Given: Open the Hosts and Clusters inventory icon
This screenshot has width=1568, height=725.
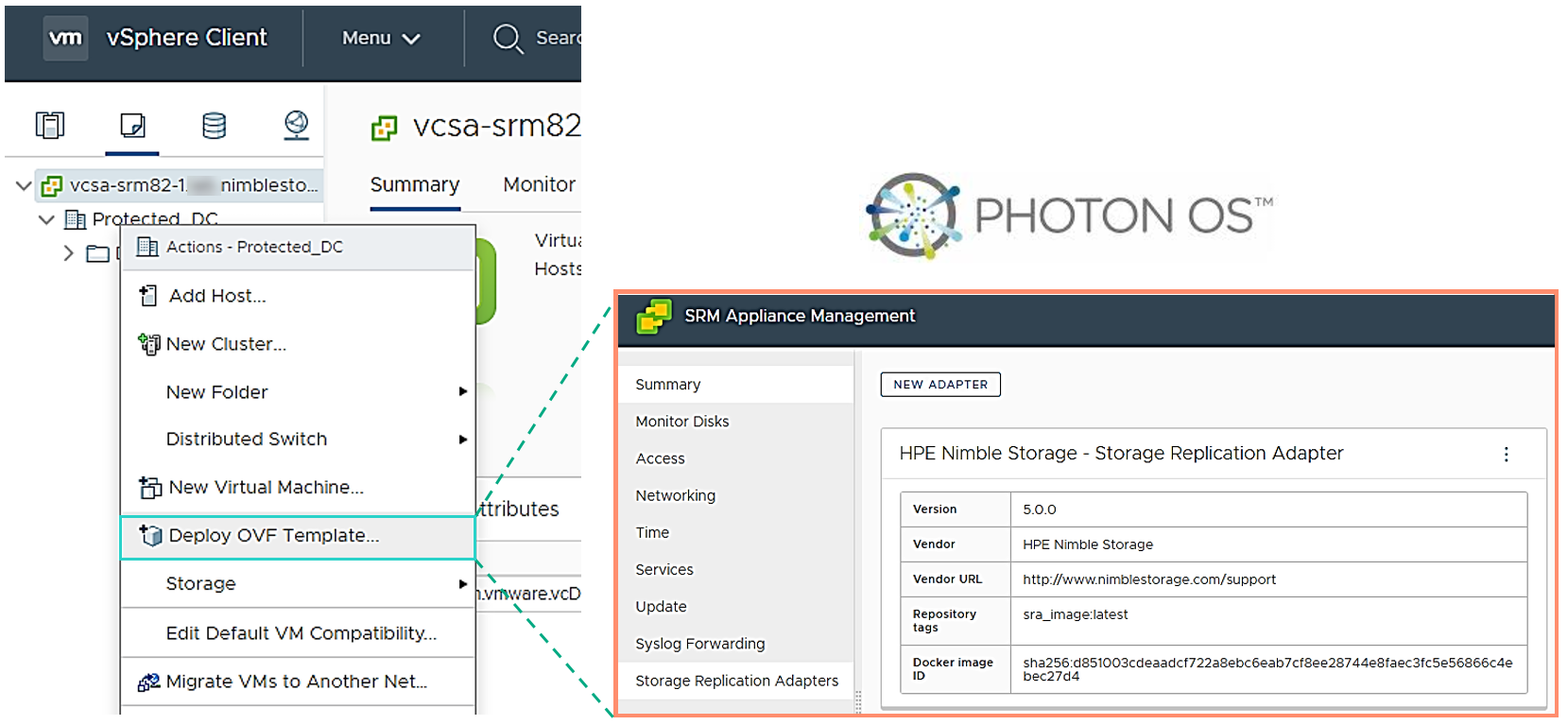Looking at the screenshot, I should click(50, 125).
